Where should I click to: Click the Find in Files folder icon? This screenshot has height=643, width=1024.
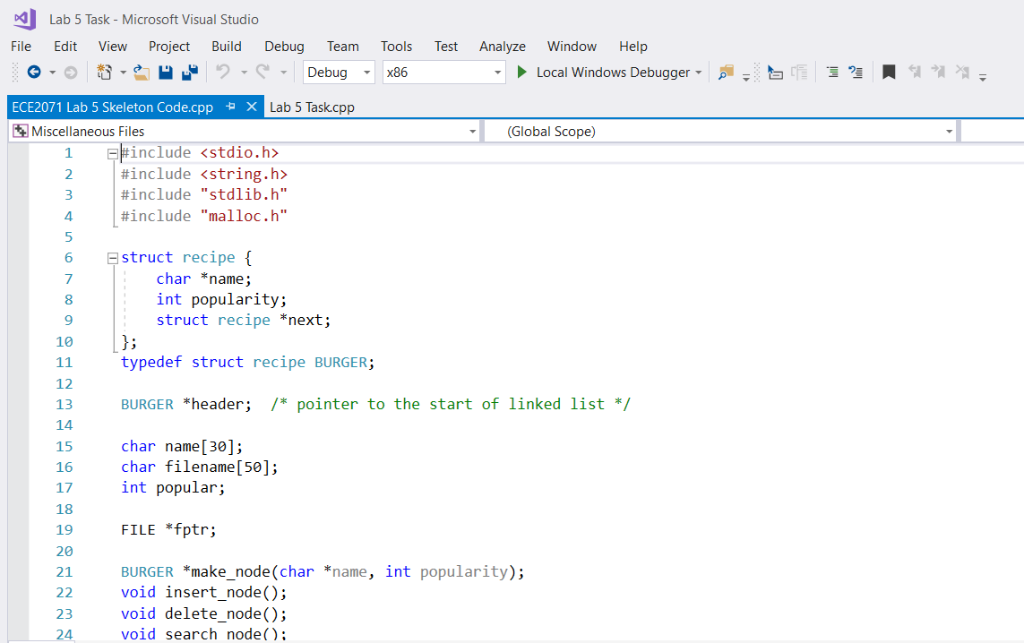coord(726,72)
